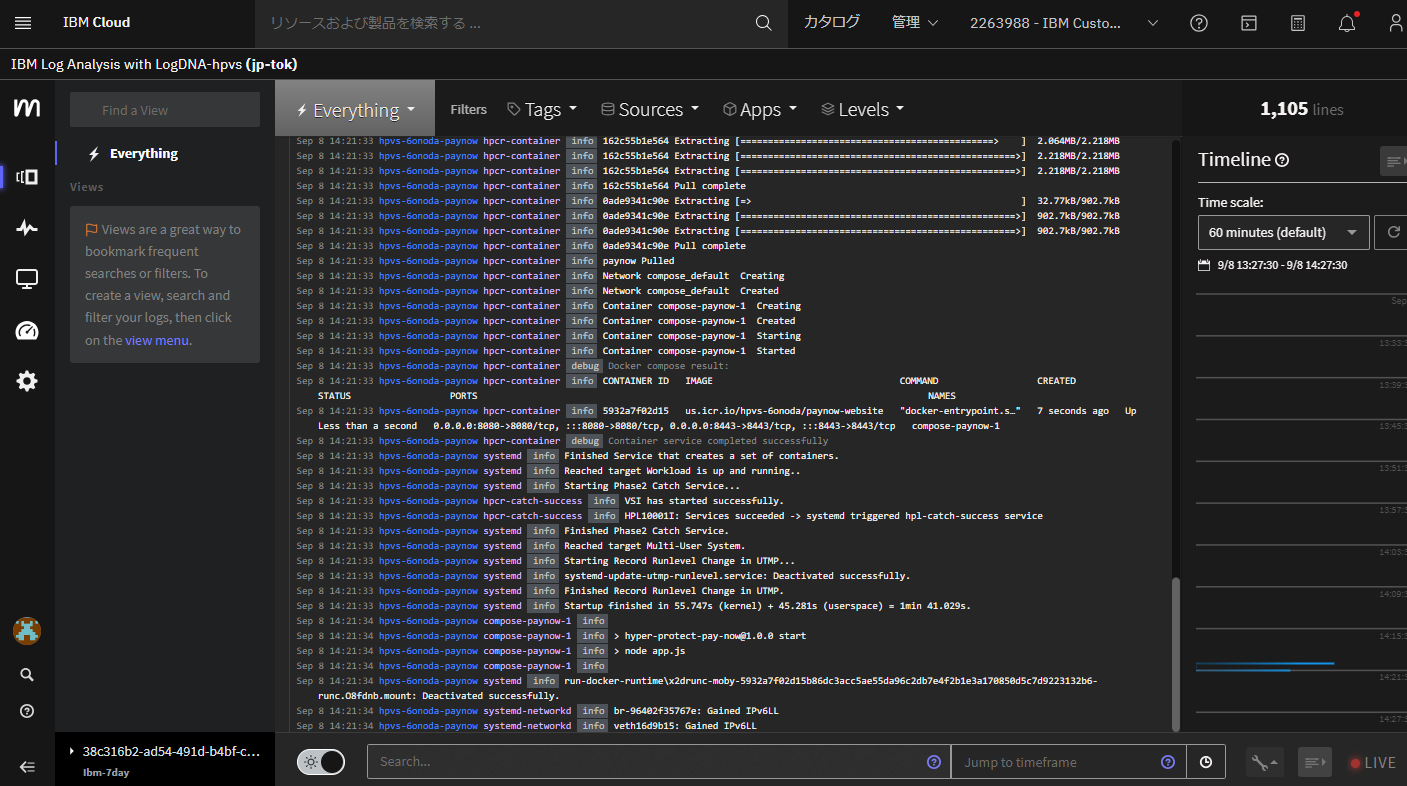Click the Timeline help question mark
The image size is (1407, 786).
[1282, 160]
